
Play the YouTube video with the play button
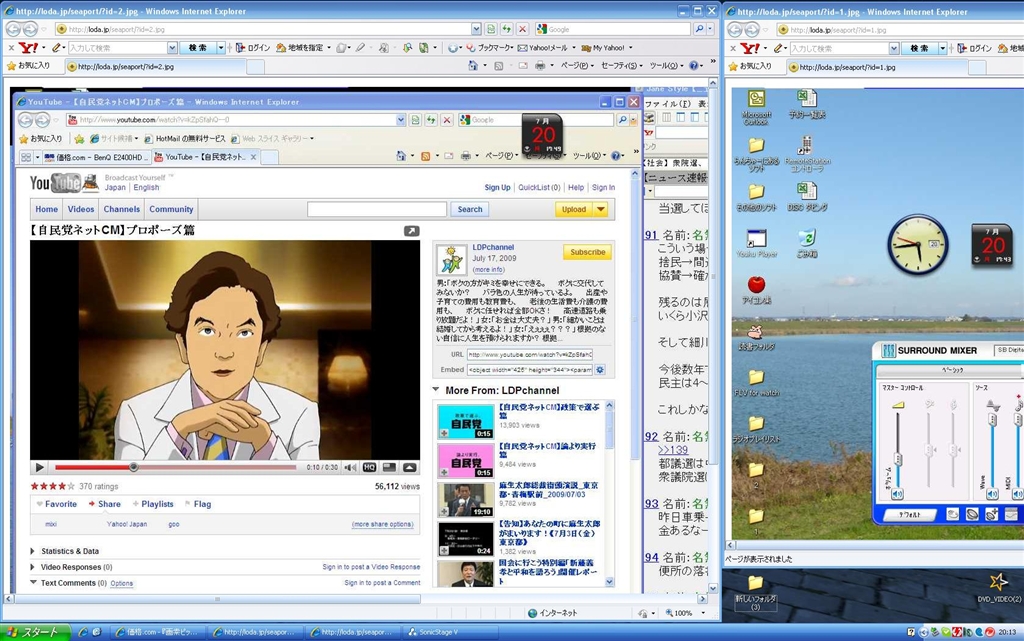39,467
